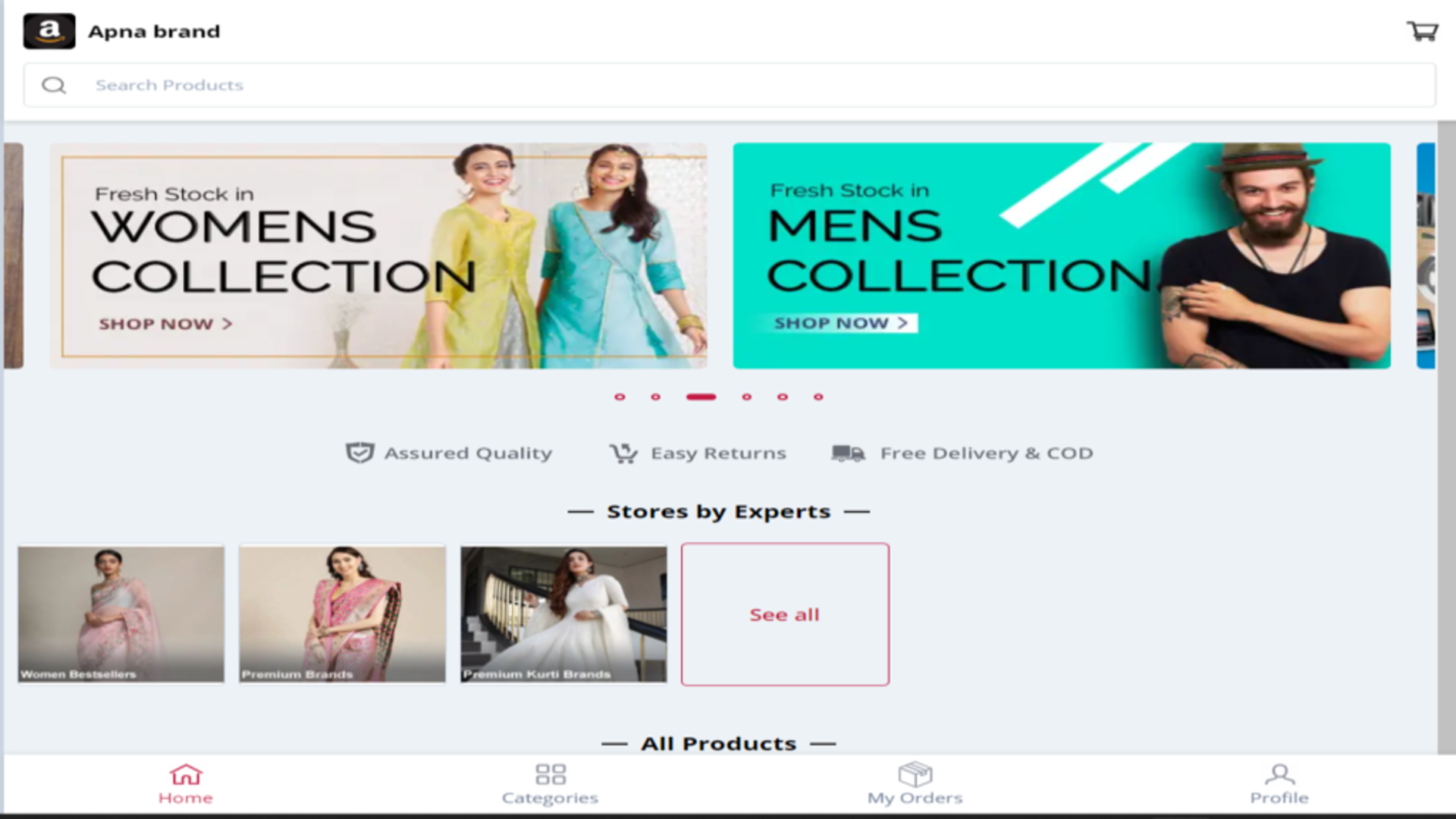
Task: Open the Premium Brands store
Action: click(341, 614)
